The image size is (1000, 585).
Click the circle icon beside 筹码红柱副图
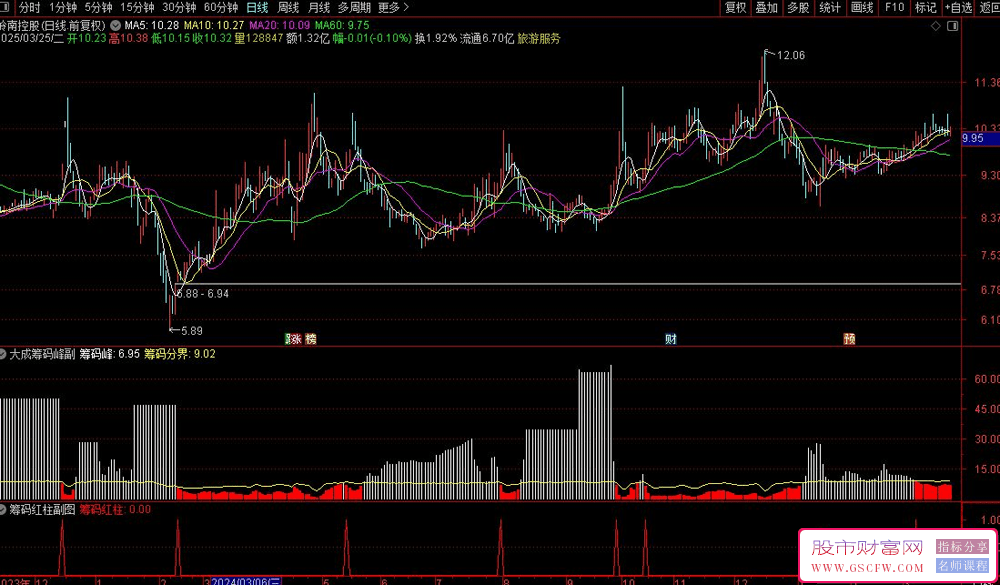pos(4,509)
